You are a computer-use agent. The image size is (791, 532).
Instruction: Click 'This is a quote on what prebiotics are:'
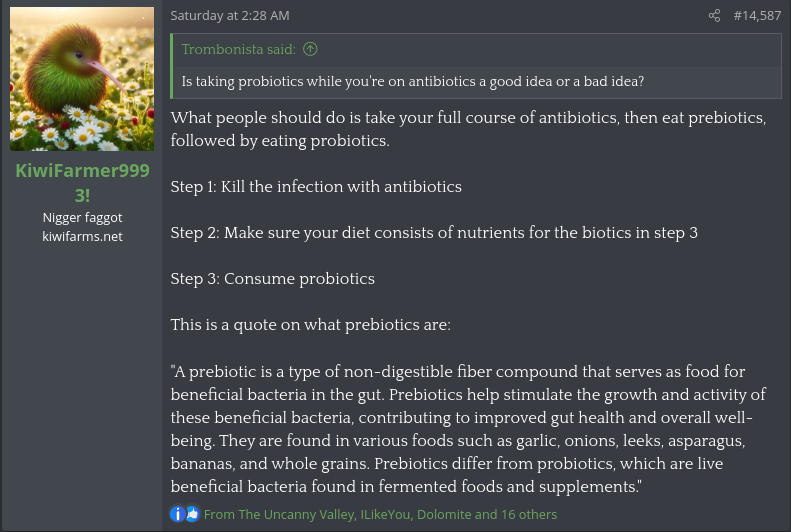[311, 324]
